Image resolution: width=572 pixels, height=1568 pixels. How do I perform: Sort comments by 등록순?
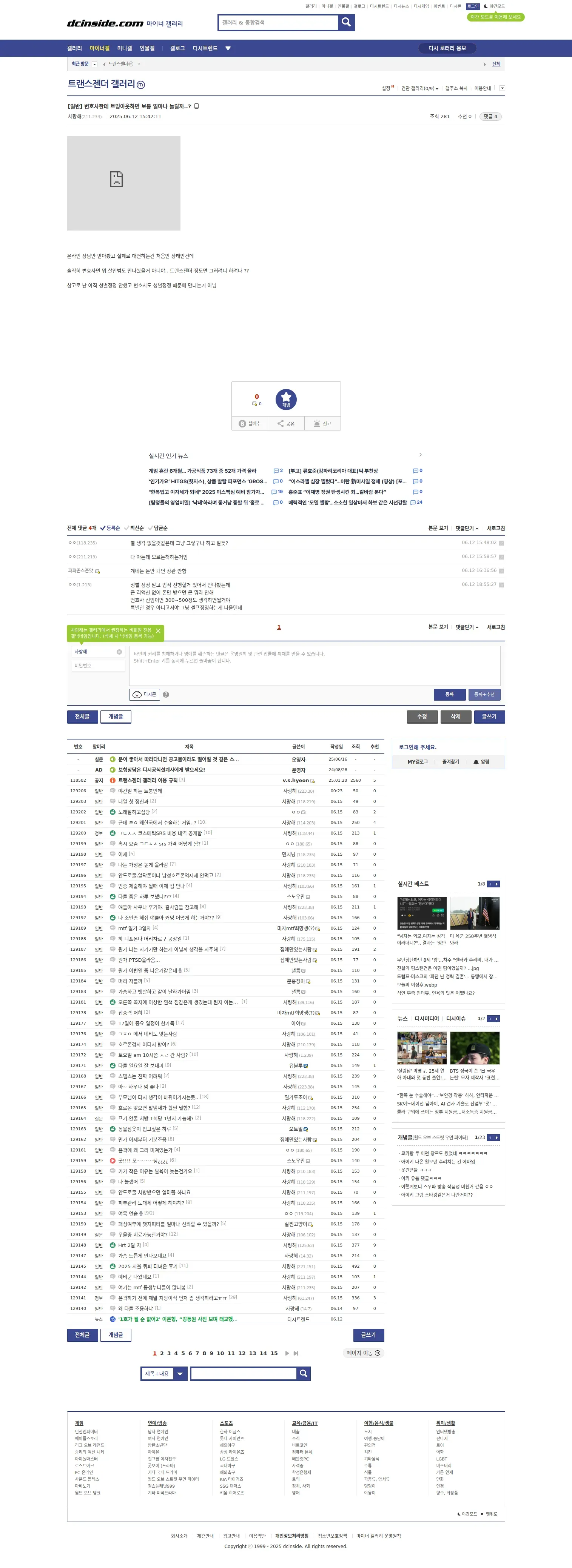click(110, 528)
